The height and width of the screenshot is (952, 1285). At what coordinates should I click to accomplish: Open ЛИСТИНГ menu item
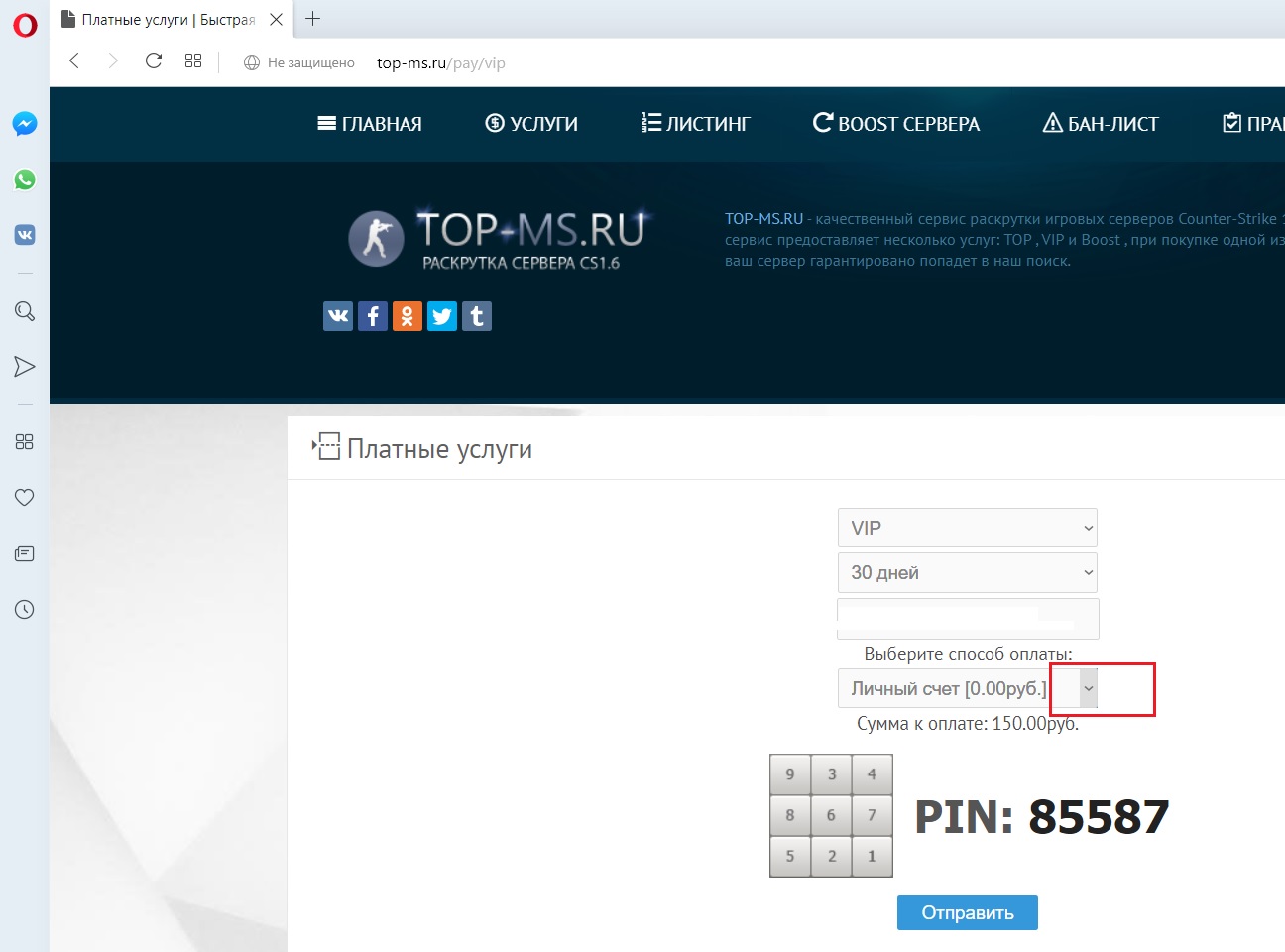coord(696,124)
